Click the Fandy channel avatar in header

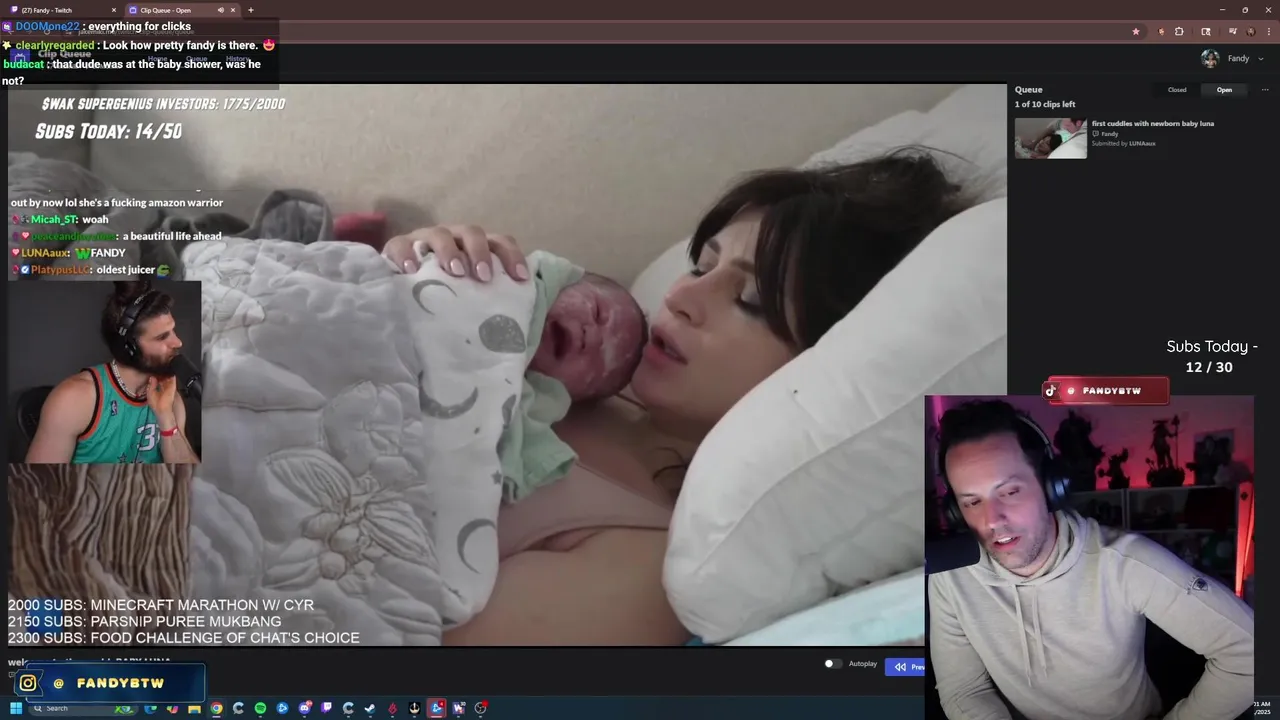(x=1210, y=58)
